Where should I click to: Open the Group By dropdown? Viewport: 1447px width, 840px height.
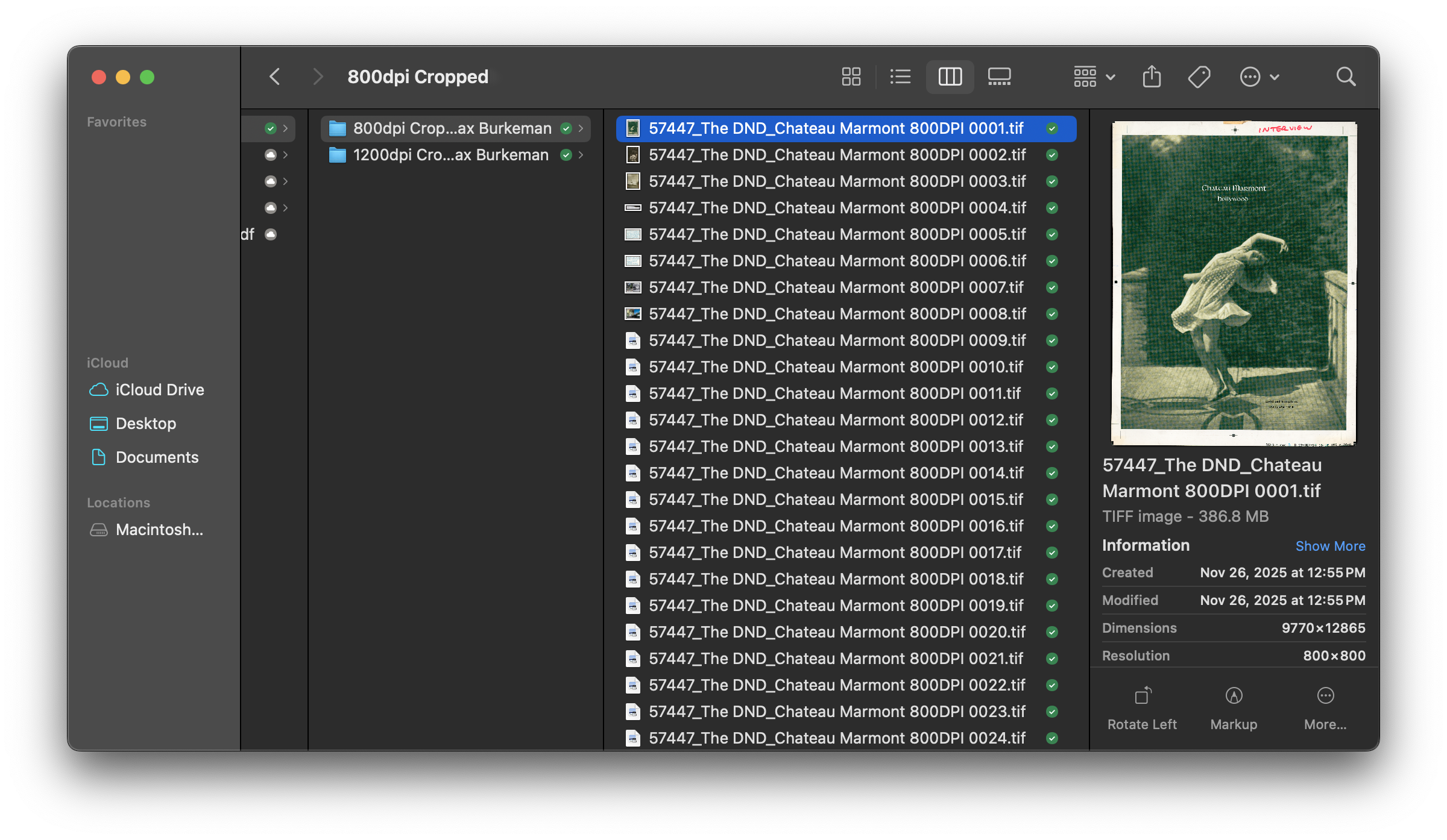point(1094,77)
